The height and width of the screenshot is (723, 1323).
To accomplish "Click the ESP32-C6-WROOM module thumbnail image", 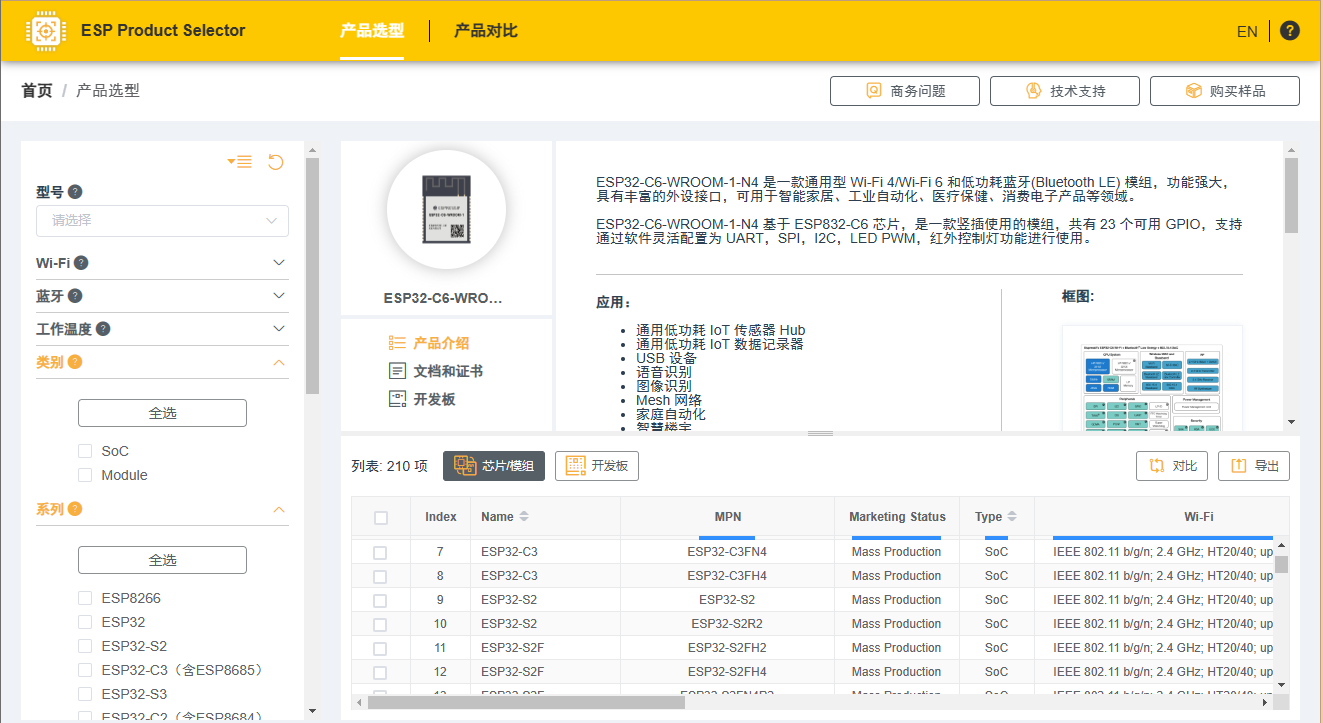I will (x=446, y=210).
